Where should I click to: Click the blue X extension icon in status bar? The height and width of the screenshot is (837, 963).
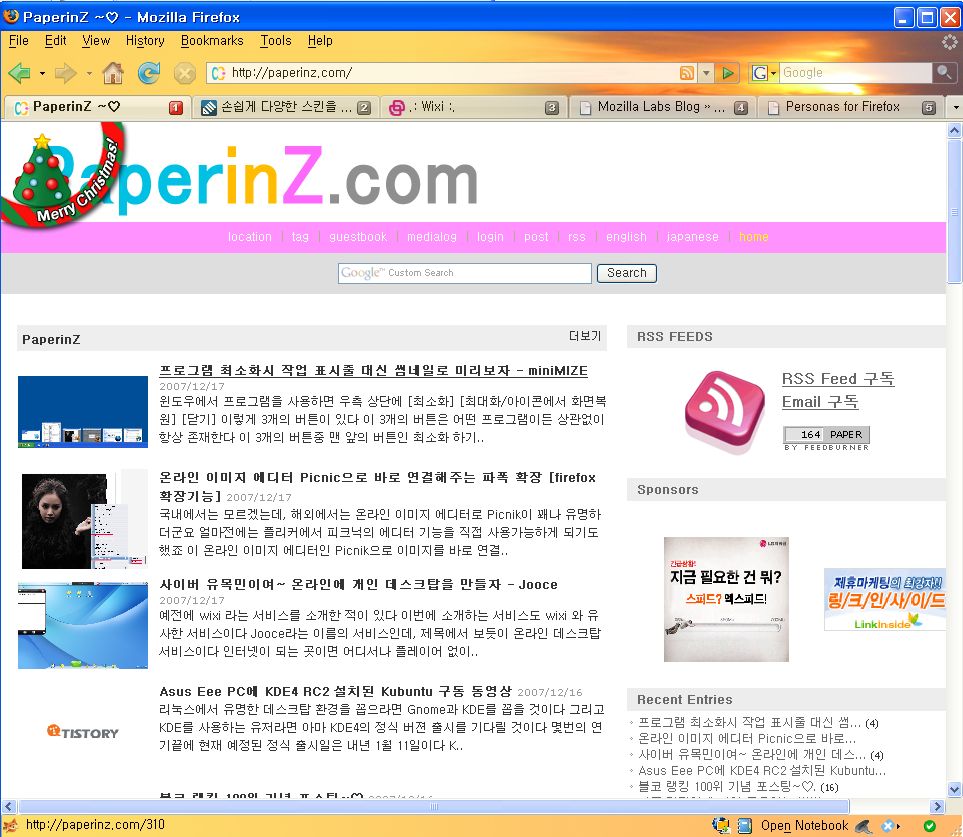(x=888, y=825)
